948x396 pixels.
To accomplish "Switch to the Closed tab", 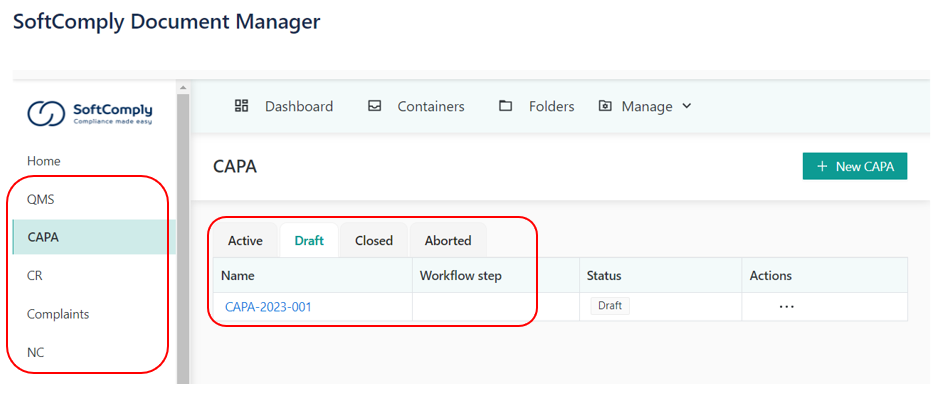I will point(374,241).
